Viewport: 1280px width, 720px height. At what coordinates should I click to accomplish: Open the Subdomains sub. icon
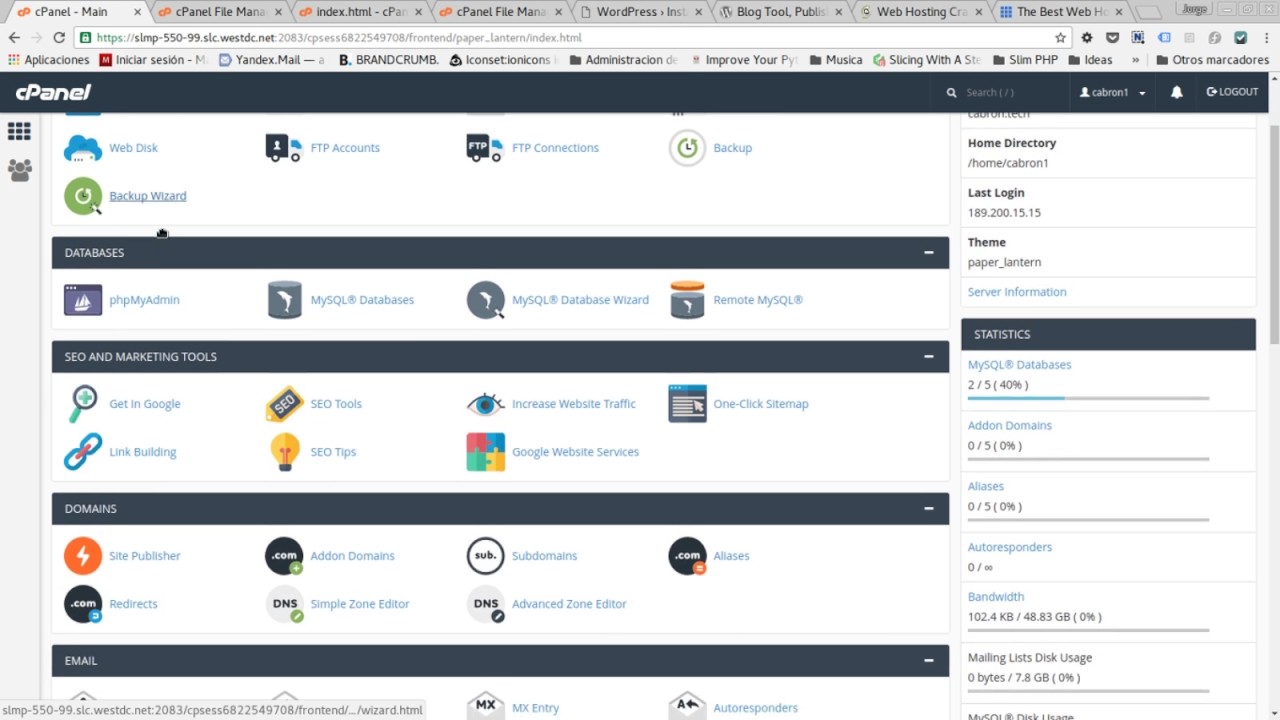[485, 556]
